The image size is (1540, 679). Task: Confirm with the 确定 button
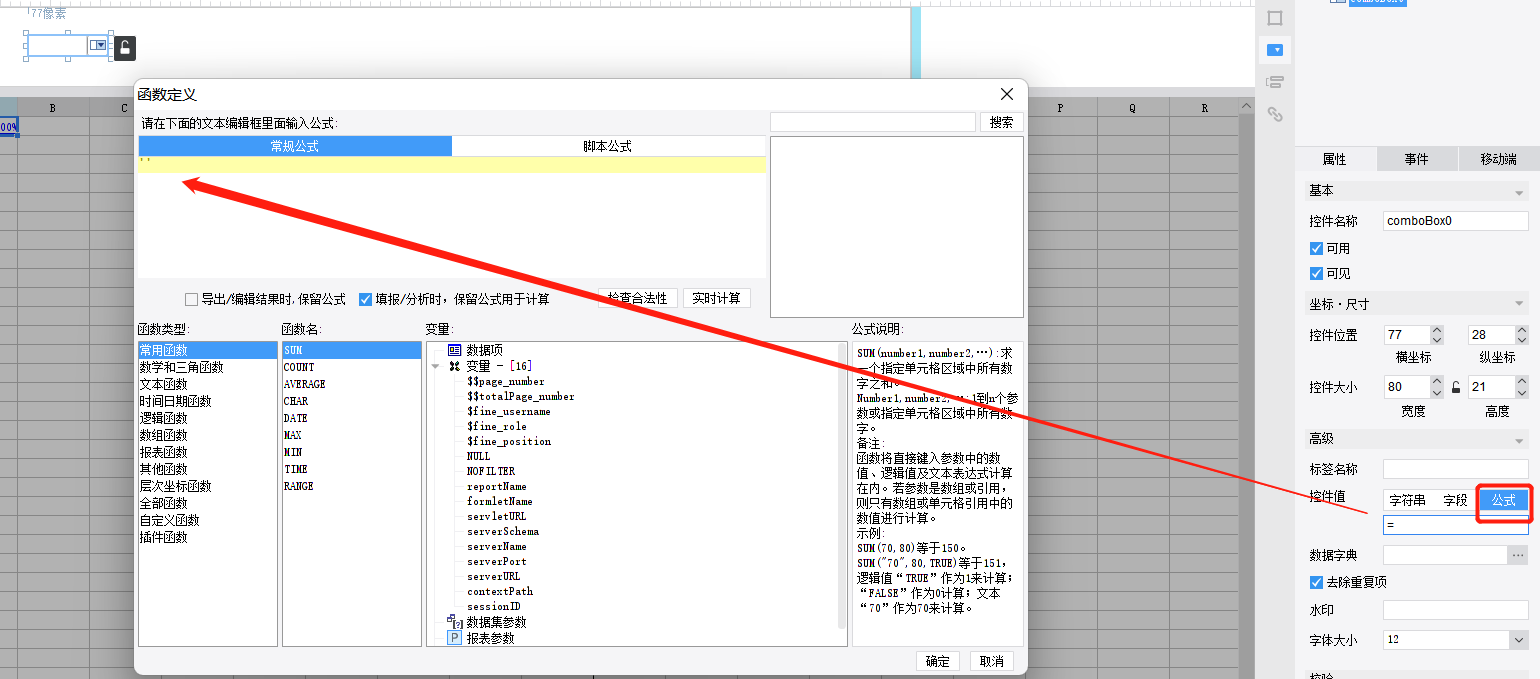tap(938, 661)
